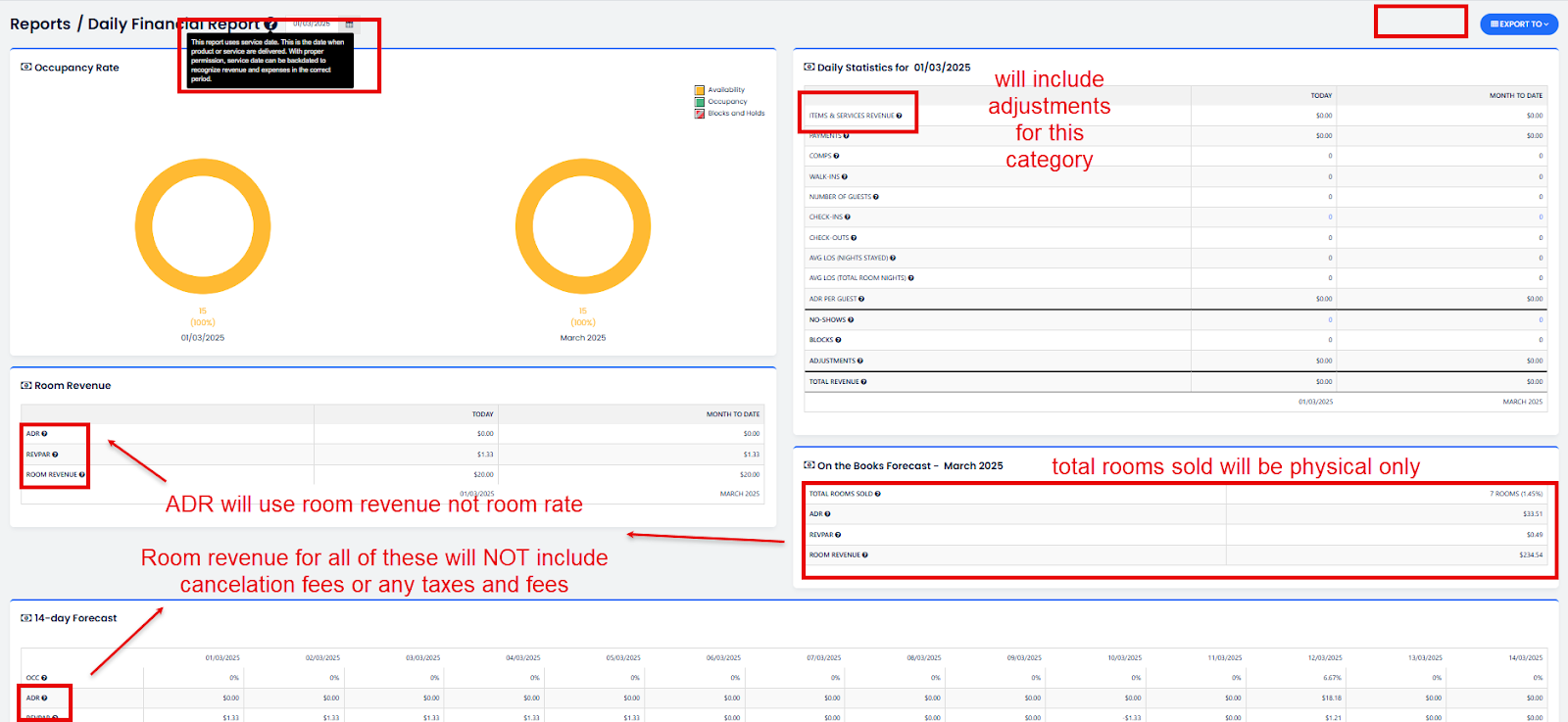This screenshot has width=1568, height=722.
Task: Click the report date input field
Action: [x=312, y=24]
